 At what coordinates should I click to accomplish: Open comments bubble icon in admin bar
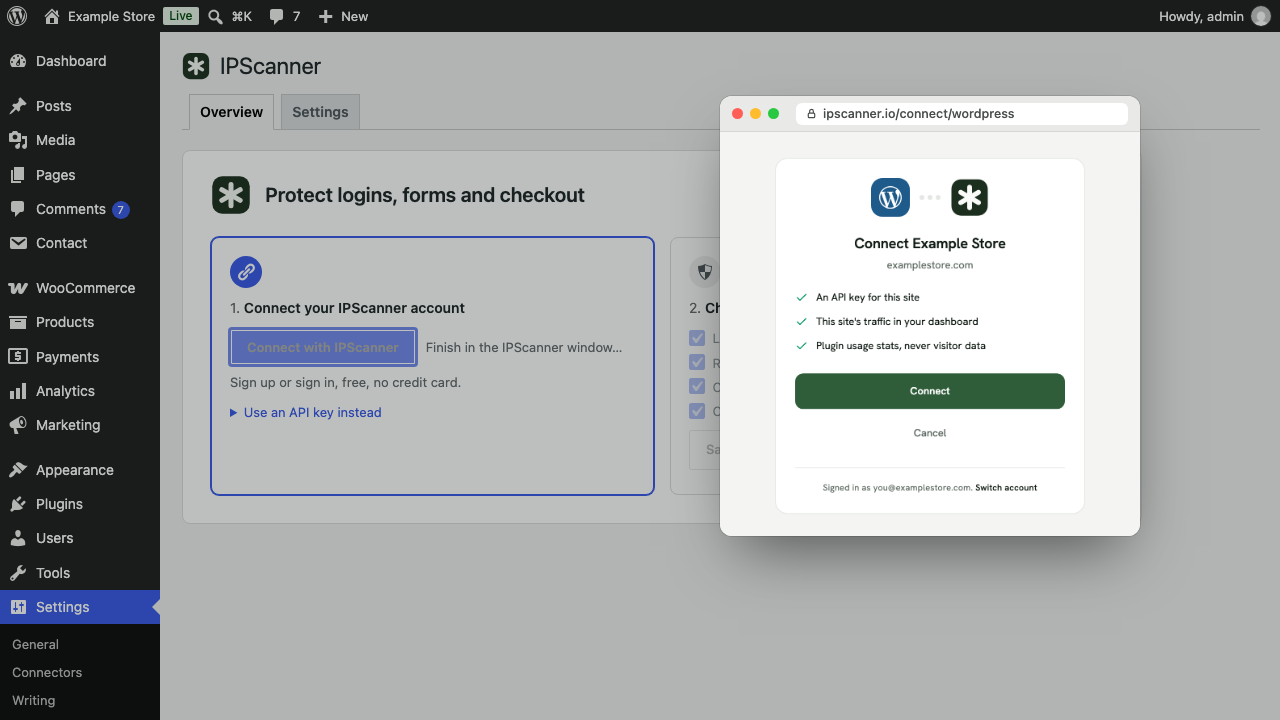pyautogui.click(x=276, y=16)
